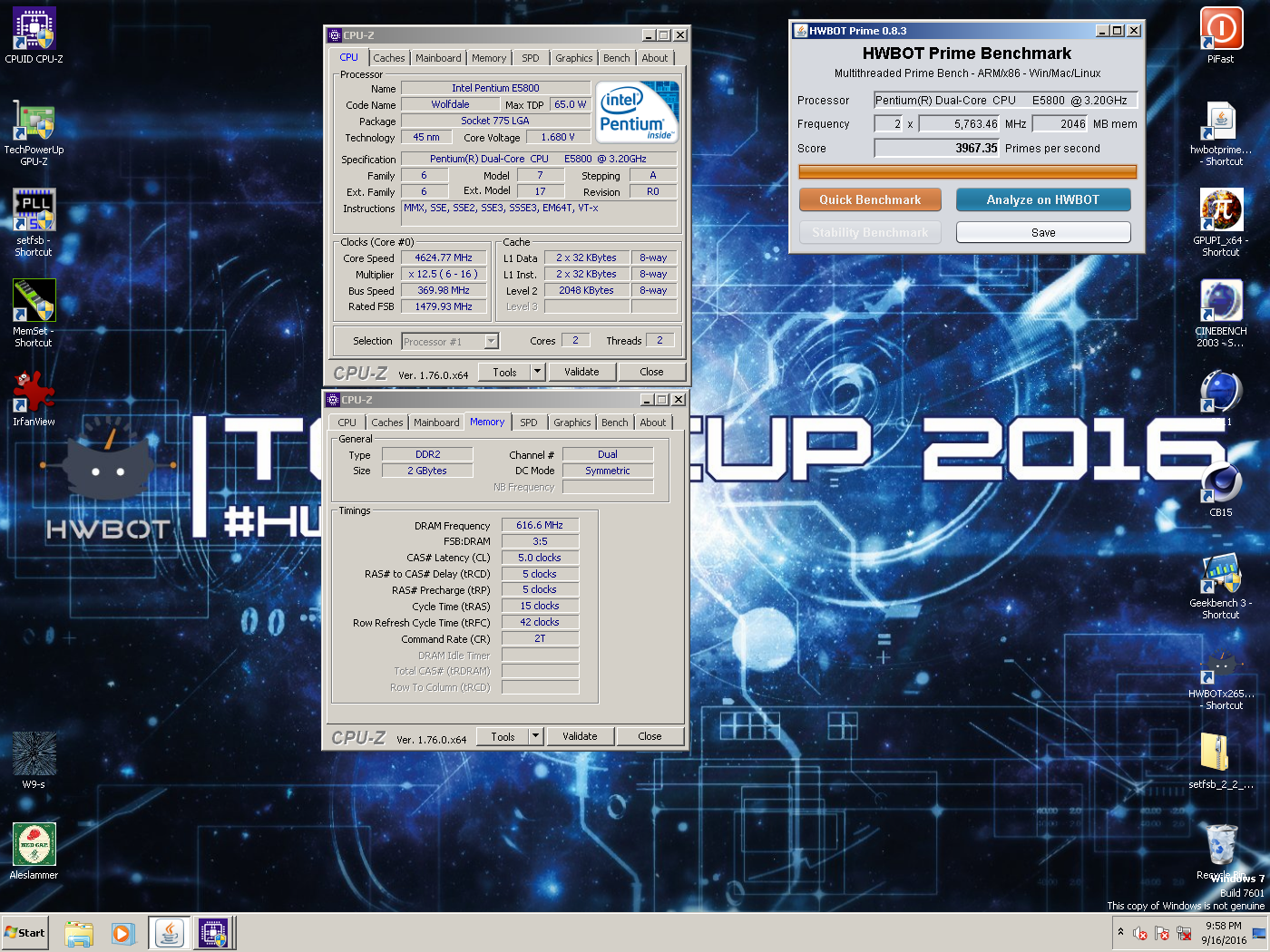Start Quick Benchmark in HWBOT Prime

(x=870, y=199)
